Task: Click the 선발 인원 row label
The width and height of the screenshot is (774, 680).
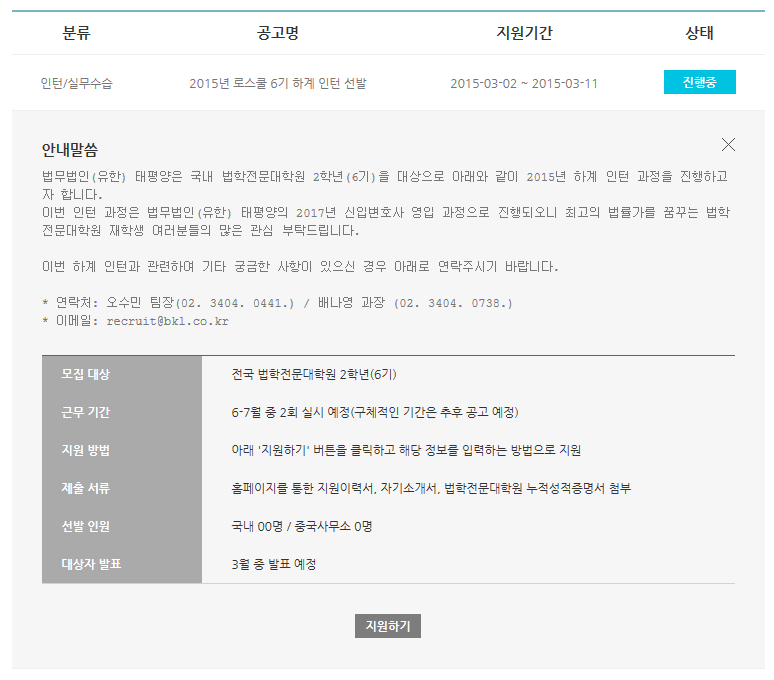Action: click(85, 526)
